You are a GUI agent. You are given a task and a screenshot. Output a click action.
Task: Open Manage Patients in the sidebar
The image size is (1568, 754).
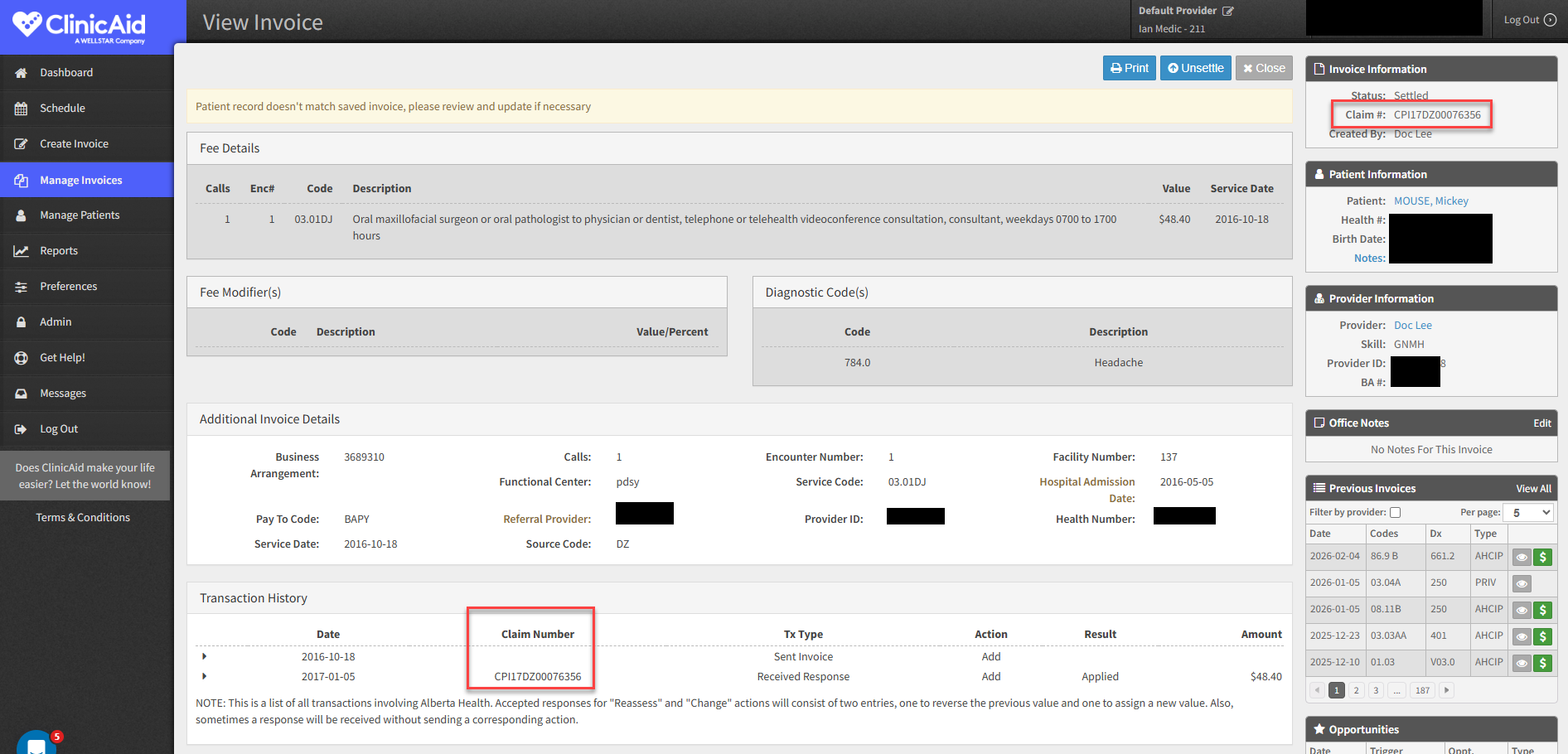click(x=86, y=215)
